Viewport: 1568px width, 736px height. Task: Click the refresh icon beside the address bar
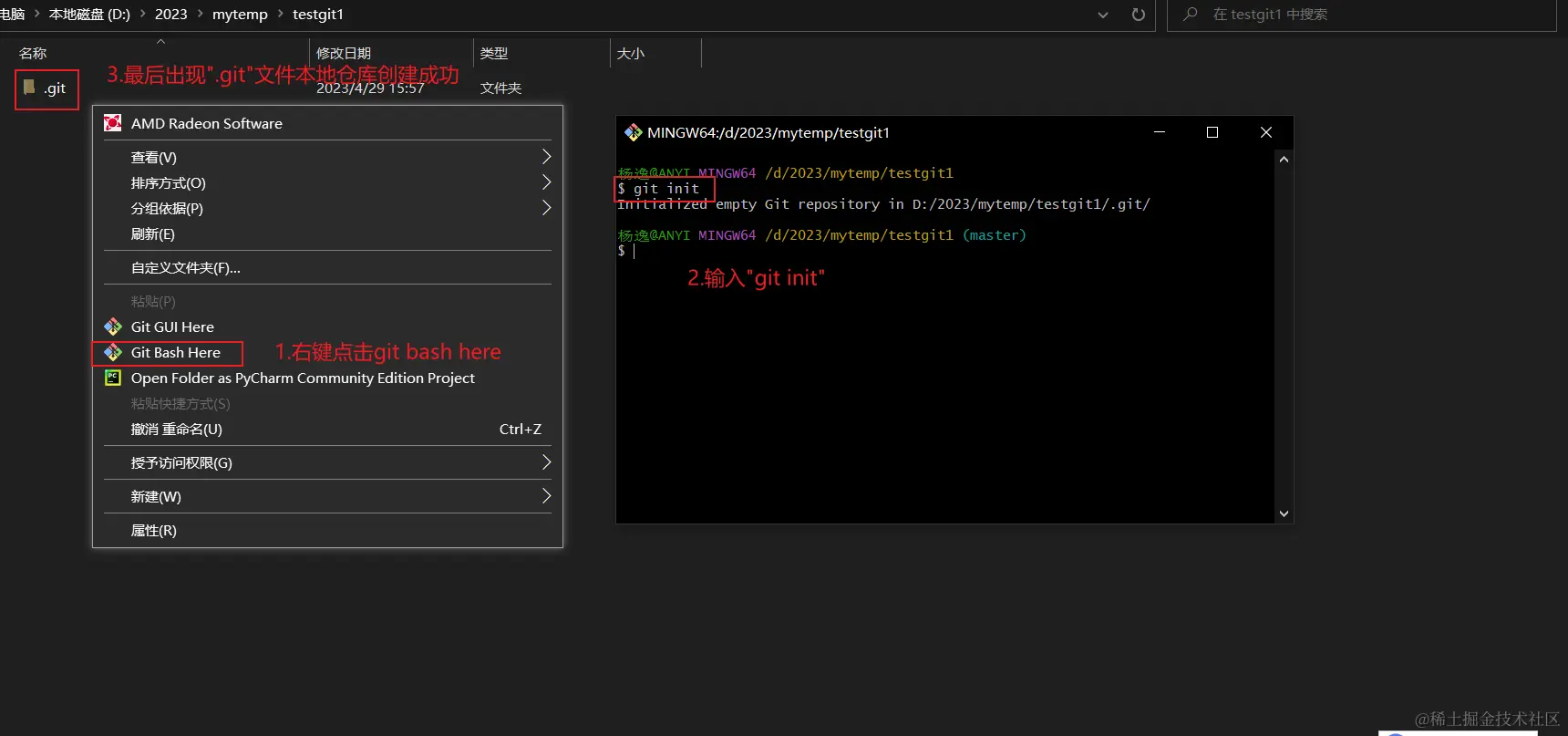pyautogui.click(x=1138, y=15)
